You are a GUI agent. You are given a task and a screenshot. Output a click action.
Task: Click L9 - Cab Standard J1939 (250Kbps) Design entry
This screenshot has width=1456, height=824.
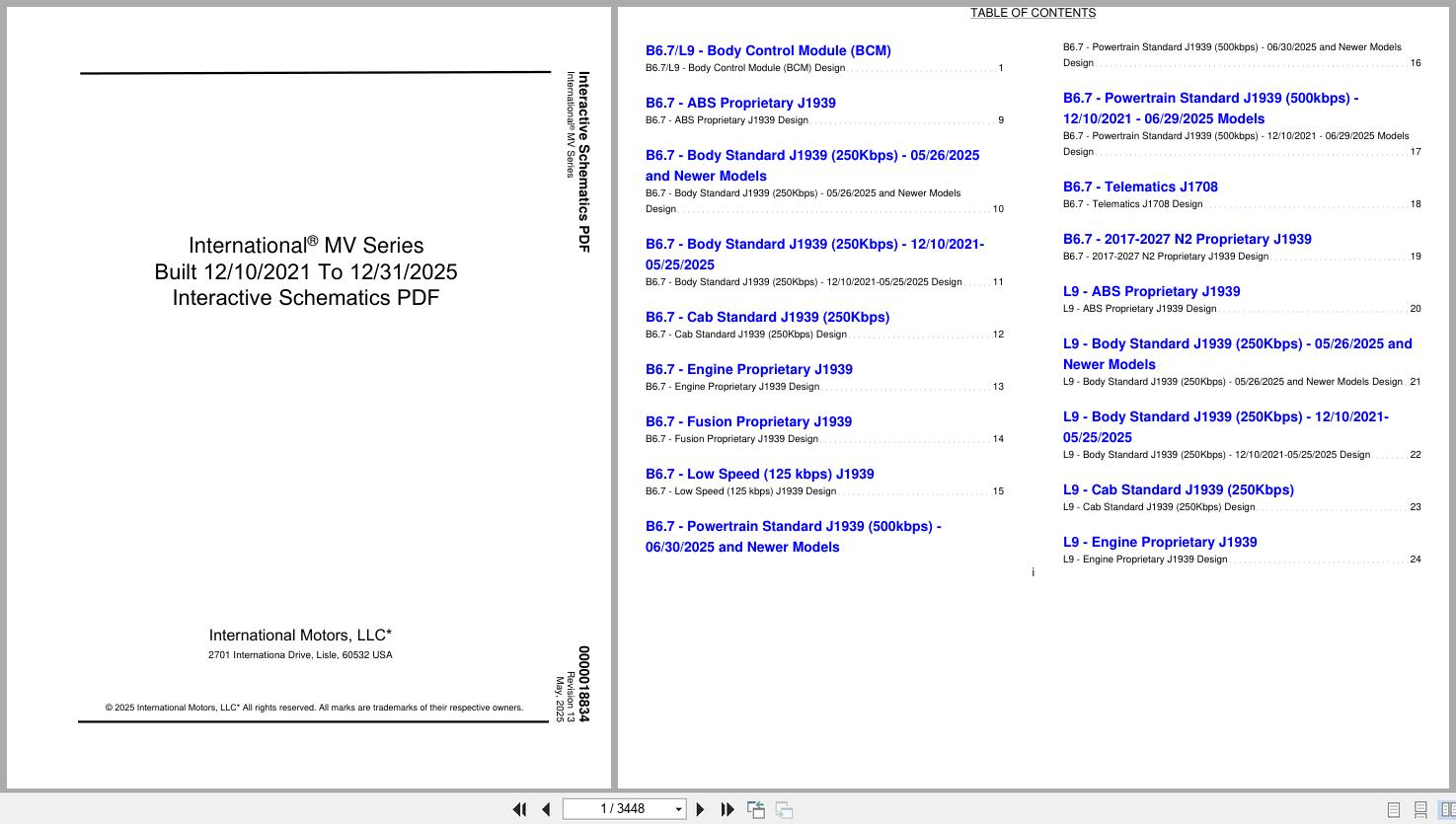click(x=1242, y=507)
